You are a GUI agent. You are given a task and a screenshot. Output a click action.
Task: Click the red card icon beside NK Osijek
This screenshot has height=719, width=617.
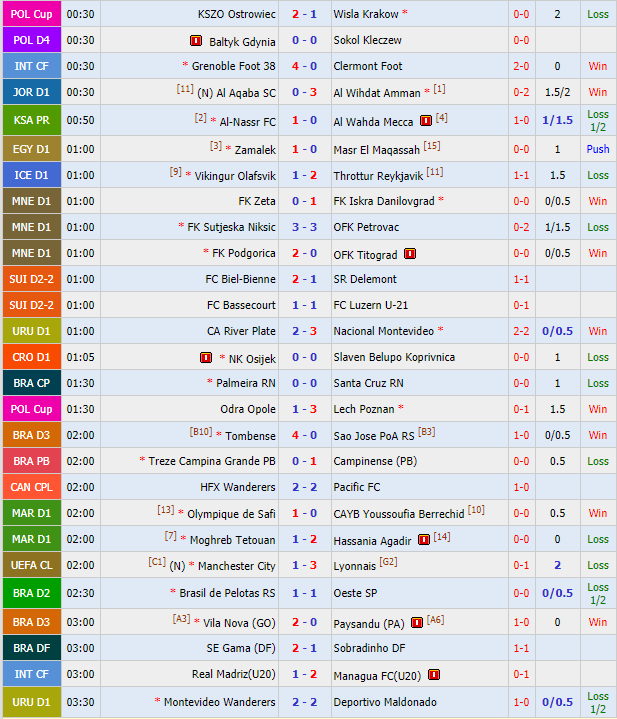(x=206, y=357)
